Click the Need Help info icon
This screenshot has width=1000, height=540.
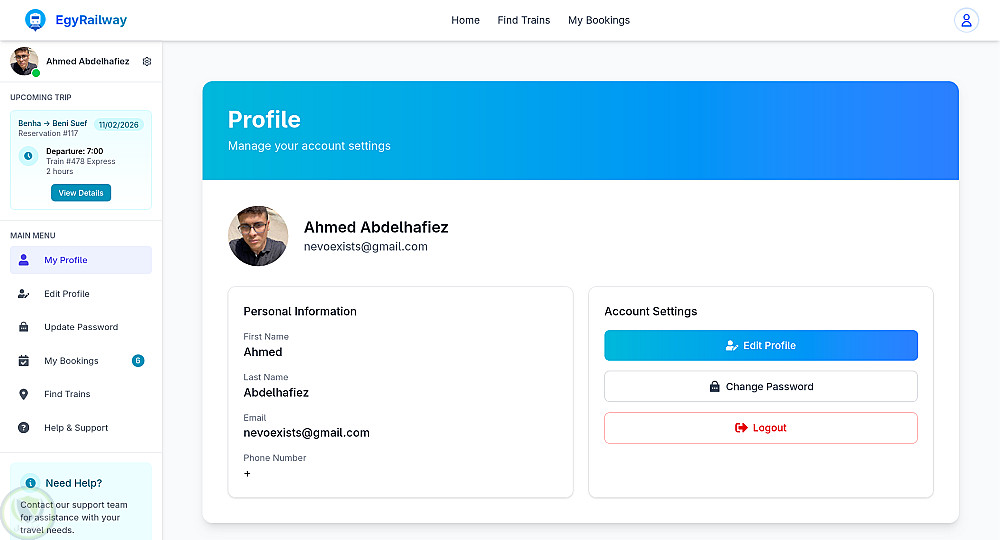coord(31,483)
